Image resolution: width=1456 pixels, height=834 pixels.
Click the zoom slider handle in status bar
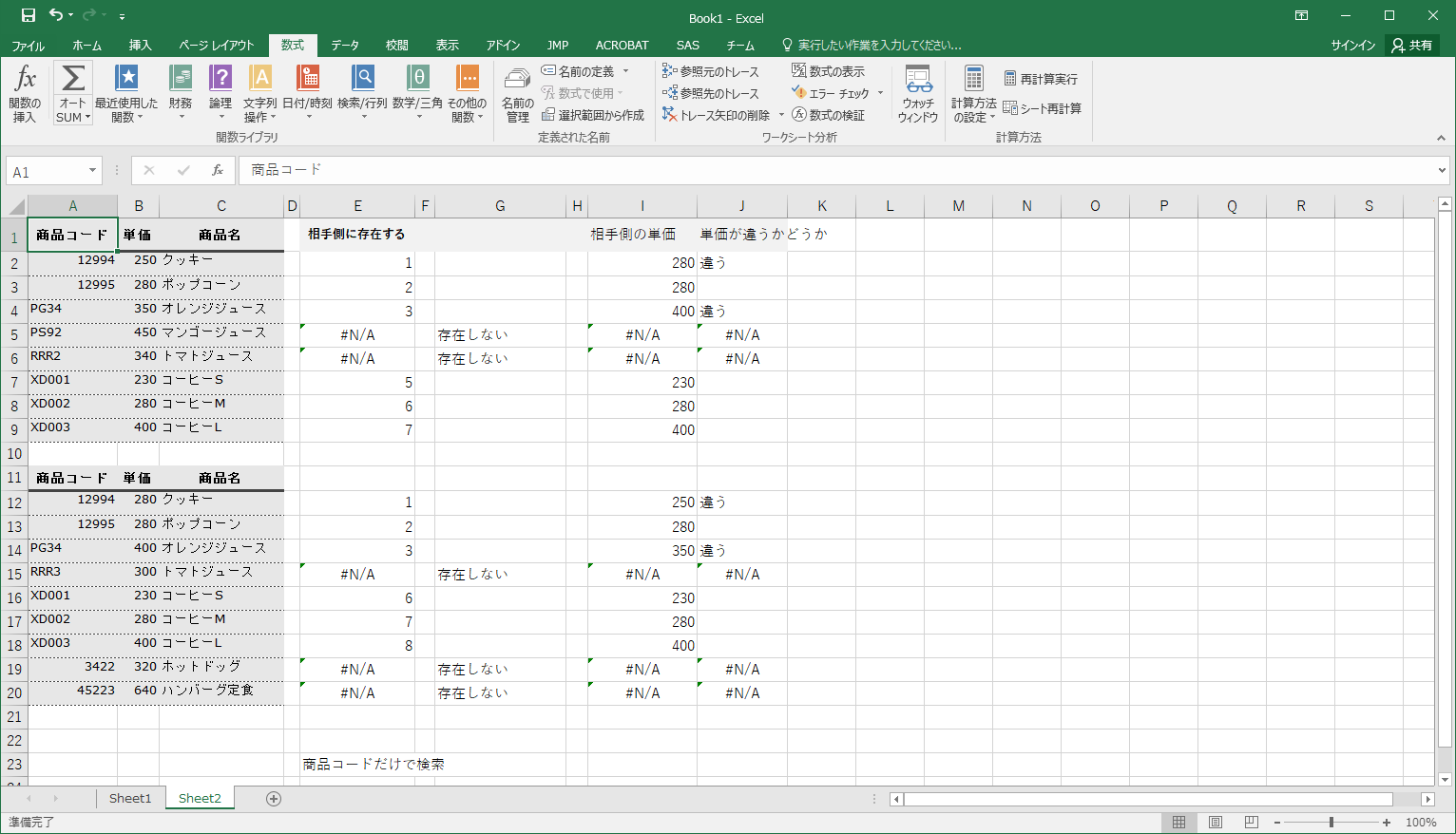coord(1331,823)
